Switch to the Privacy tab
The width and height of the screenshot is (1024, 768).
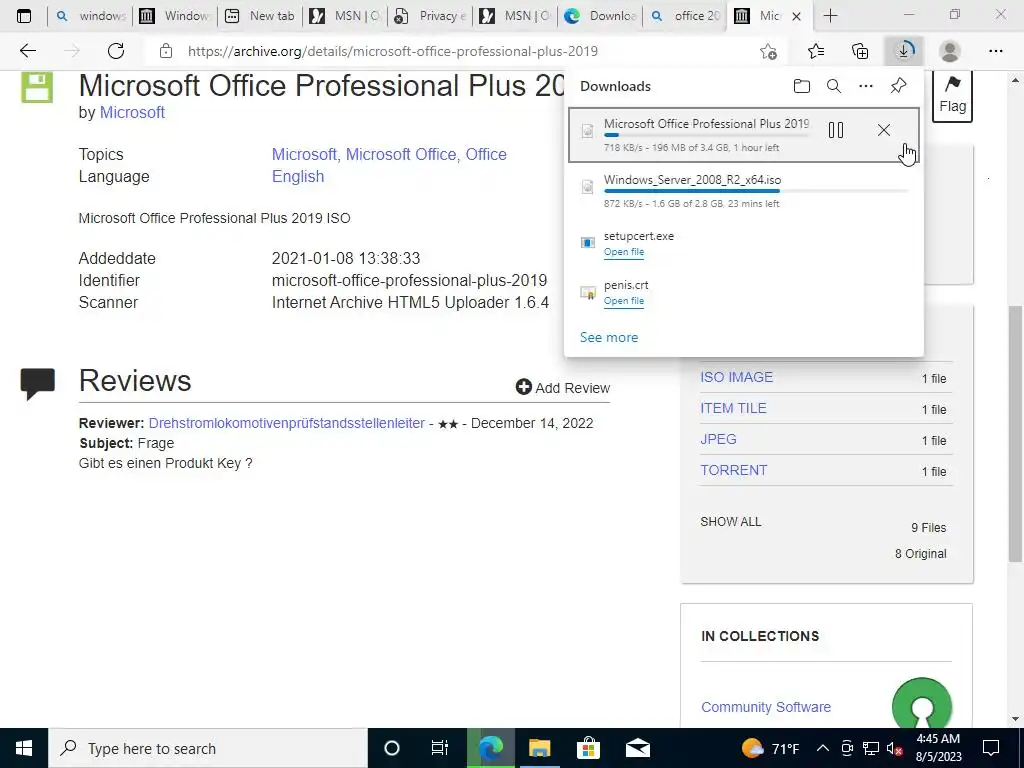click(x=430, y=16)
